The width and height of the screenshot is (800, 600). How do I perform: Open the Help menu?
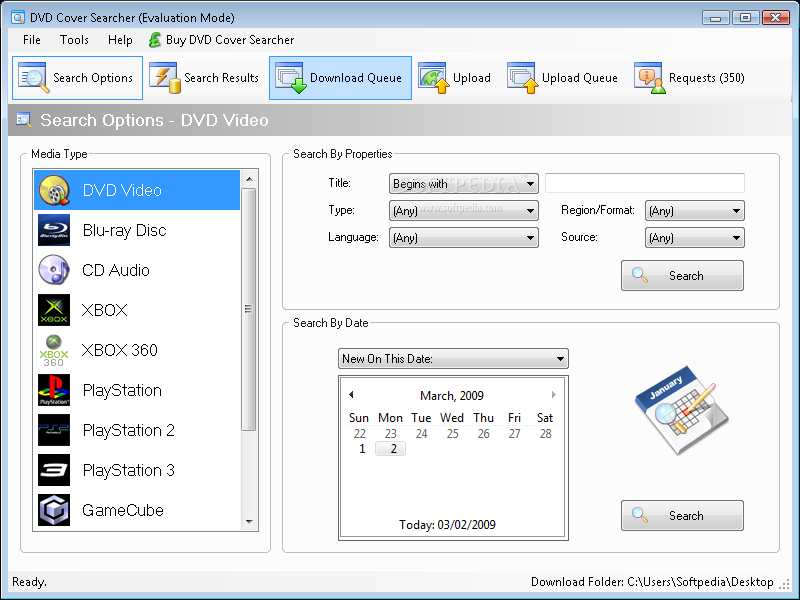[120, 40]
